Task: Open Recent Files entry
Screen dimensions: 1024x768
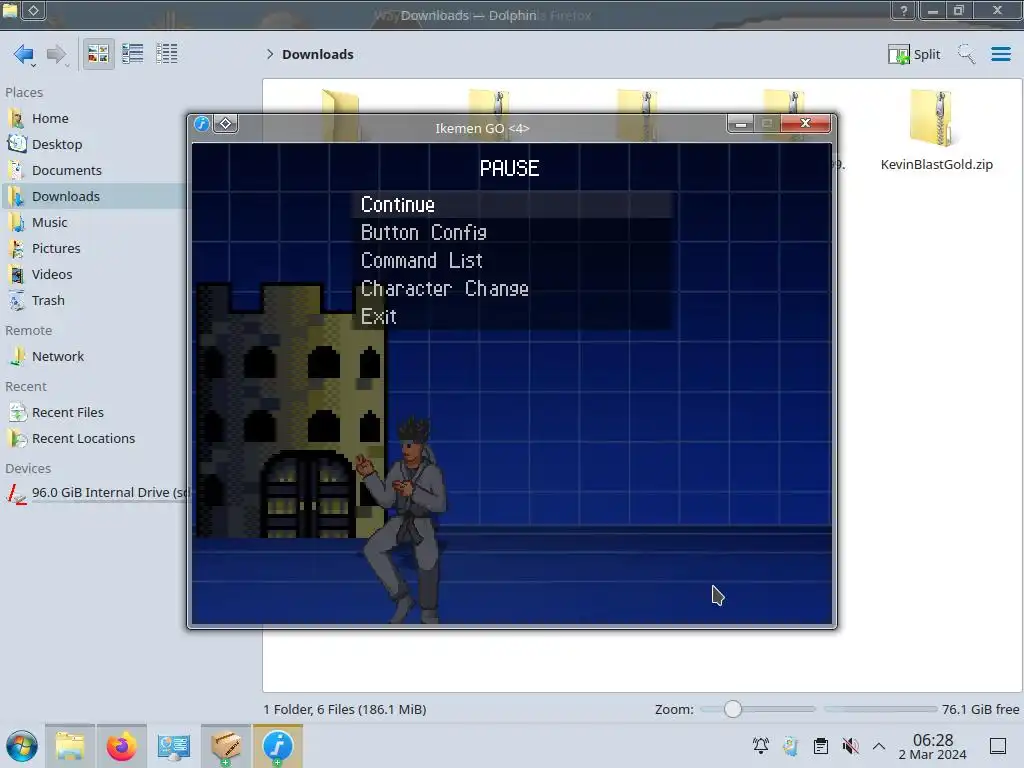Action: [x=67, y=413]
